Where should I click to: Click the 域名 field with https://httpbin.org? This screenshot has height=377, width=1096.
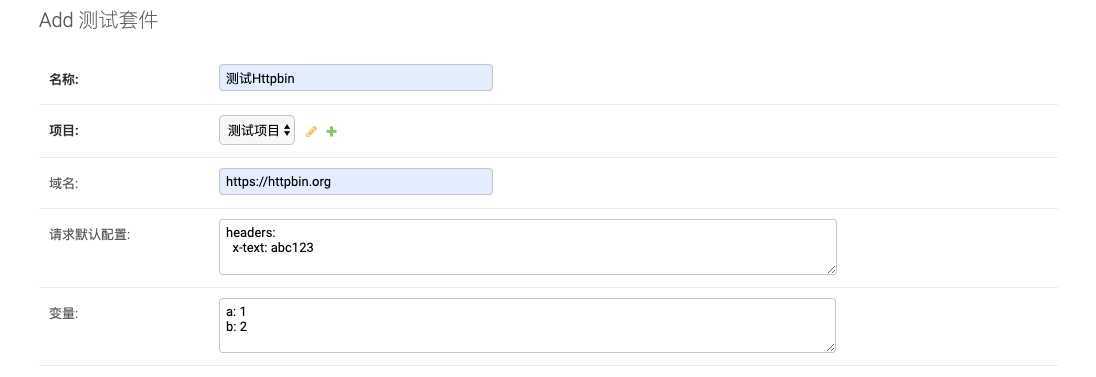(356, 181)
